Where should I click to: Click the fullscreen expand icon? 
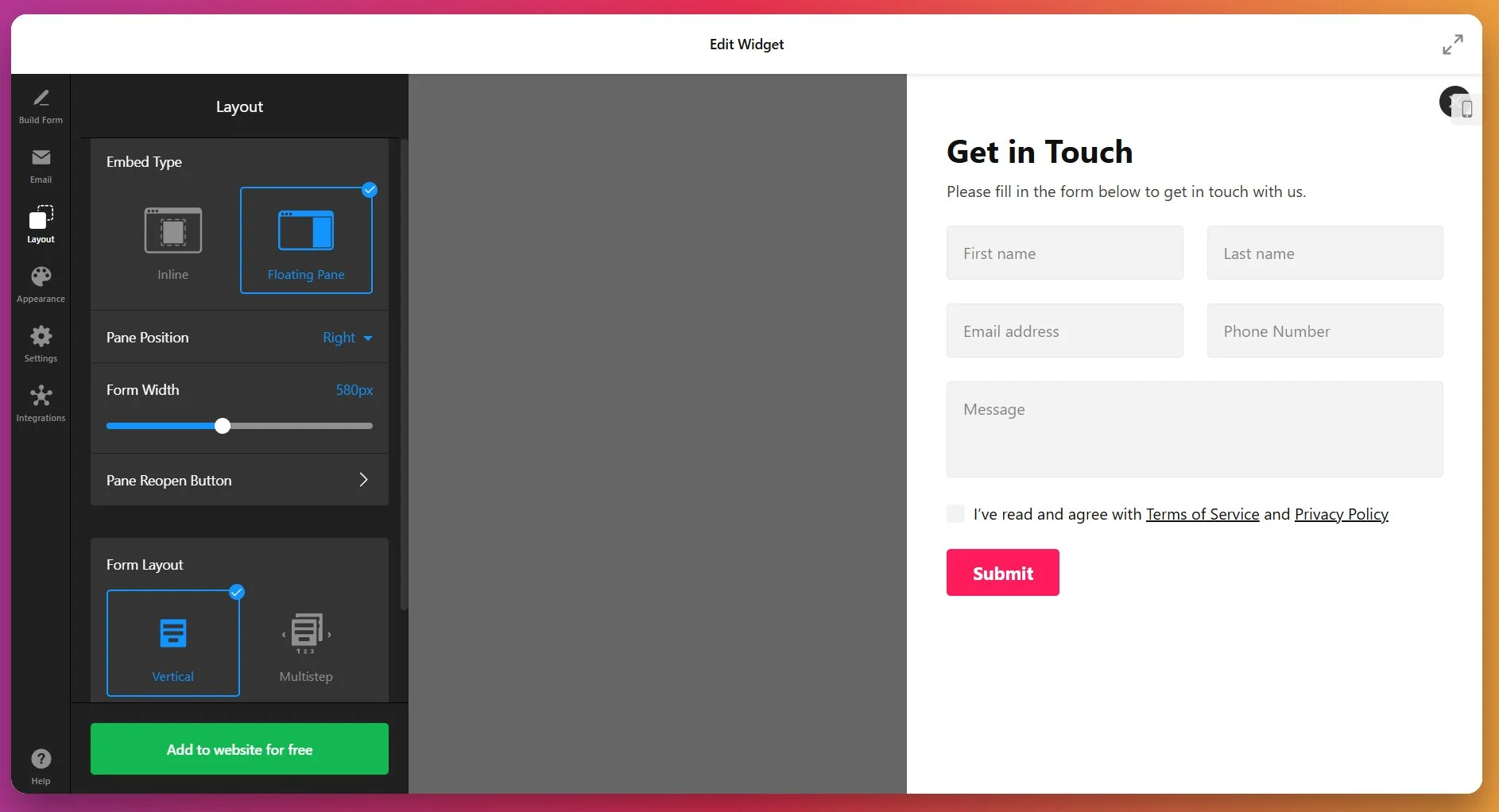coord(1453,44)
